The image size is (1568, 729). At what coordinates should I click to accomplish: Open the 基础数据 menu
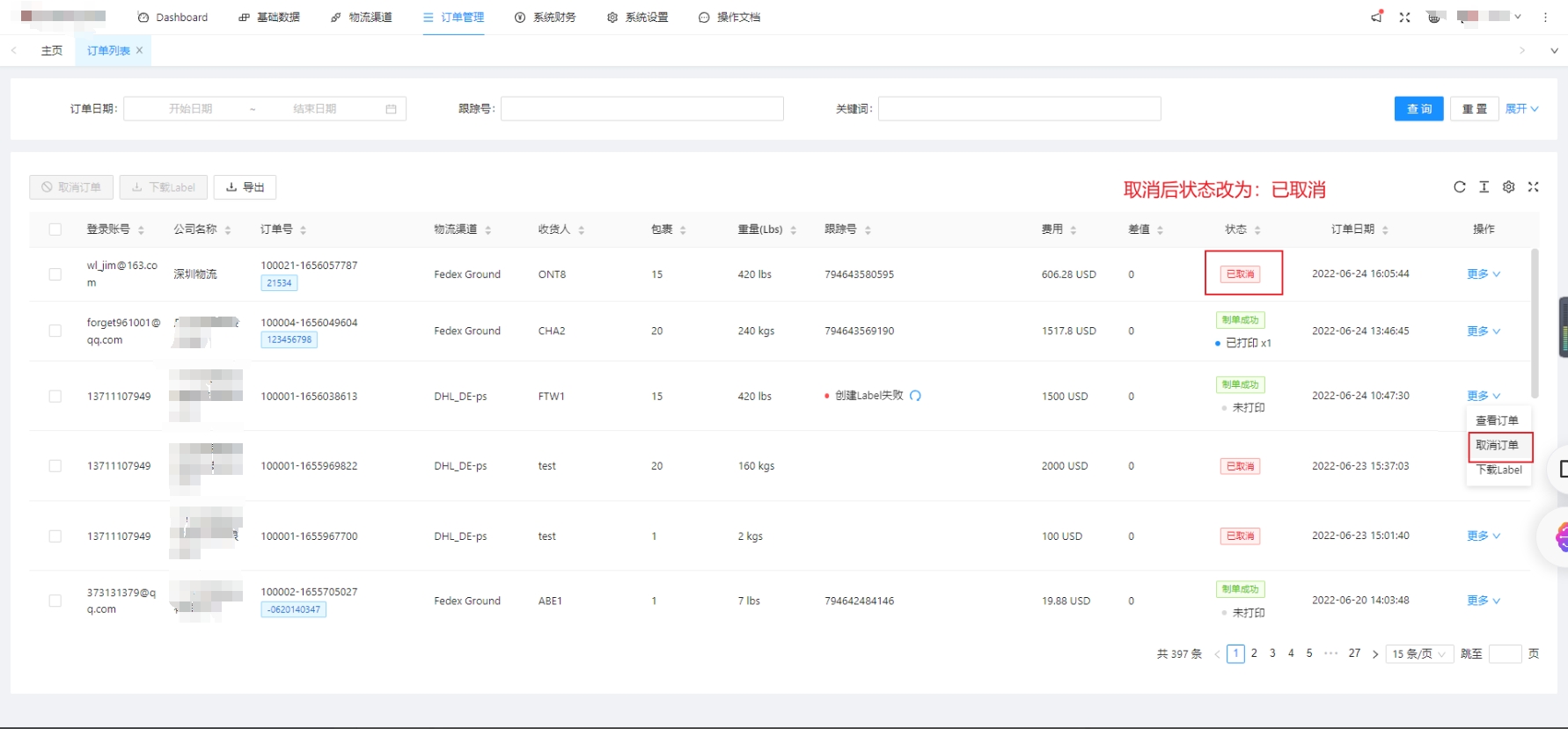click(x=269, y=18)
